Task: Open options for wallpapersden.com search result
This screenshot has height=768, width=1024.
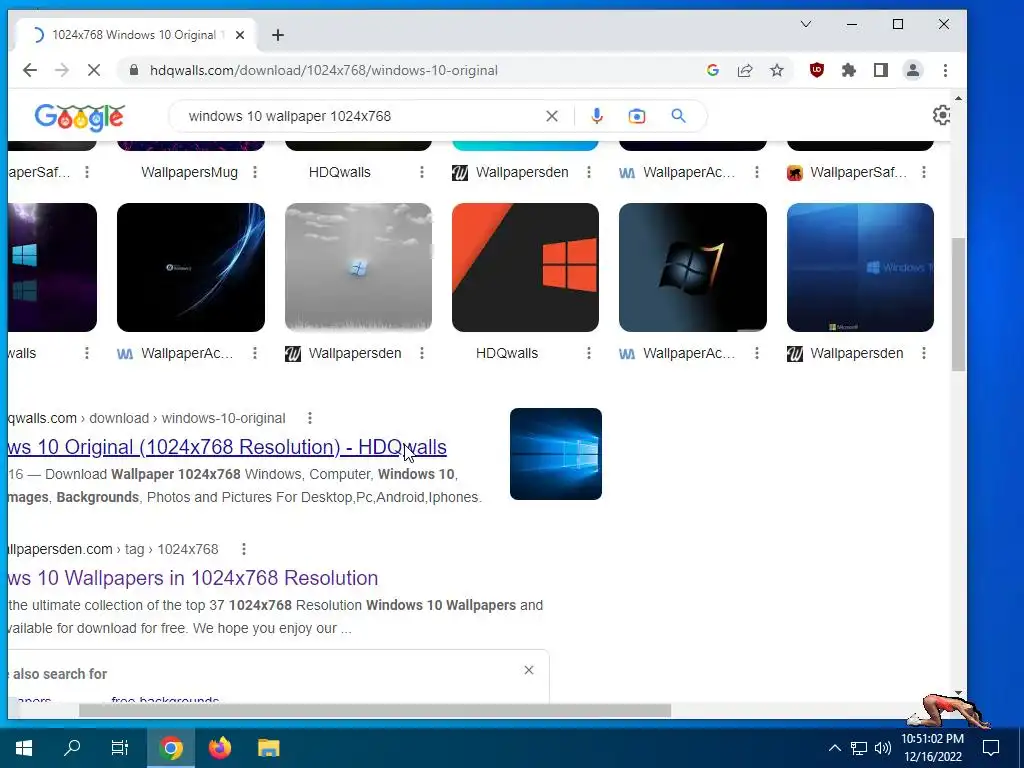Action: (x=244, y=549)
